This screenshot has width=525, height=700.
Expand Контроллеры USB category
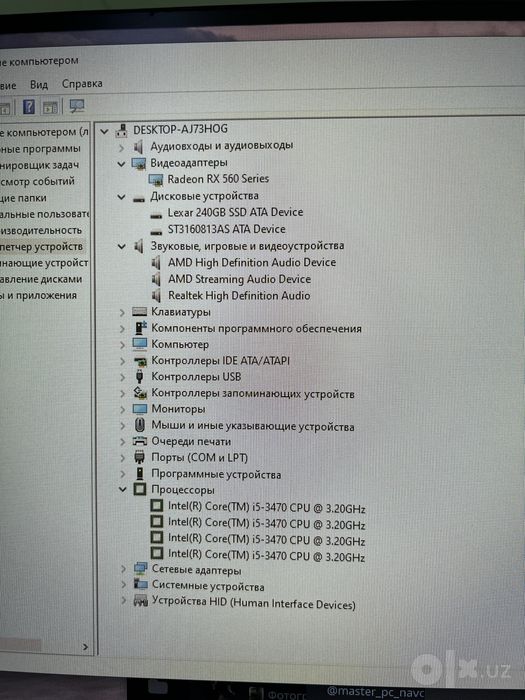coord(122,377)
